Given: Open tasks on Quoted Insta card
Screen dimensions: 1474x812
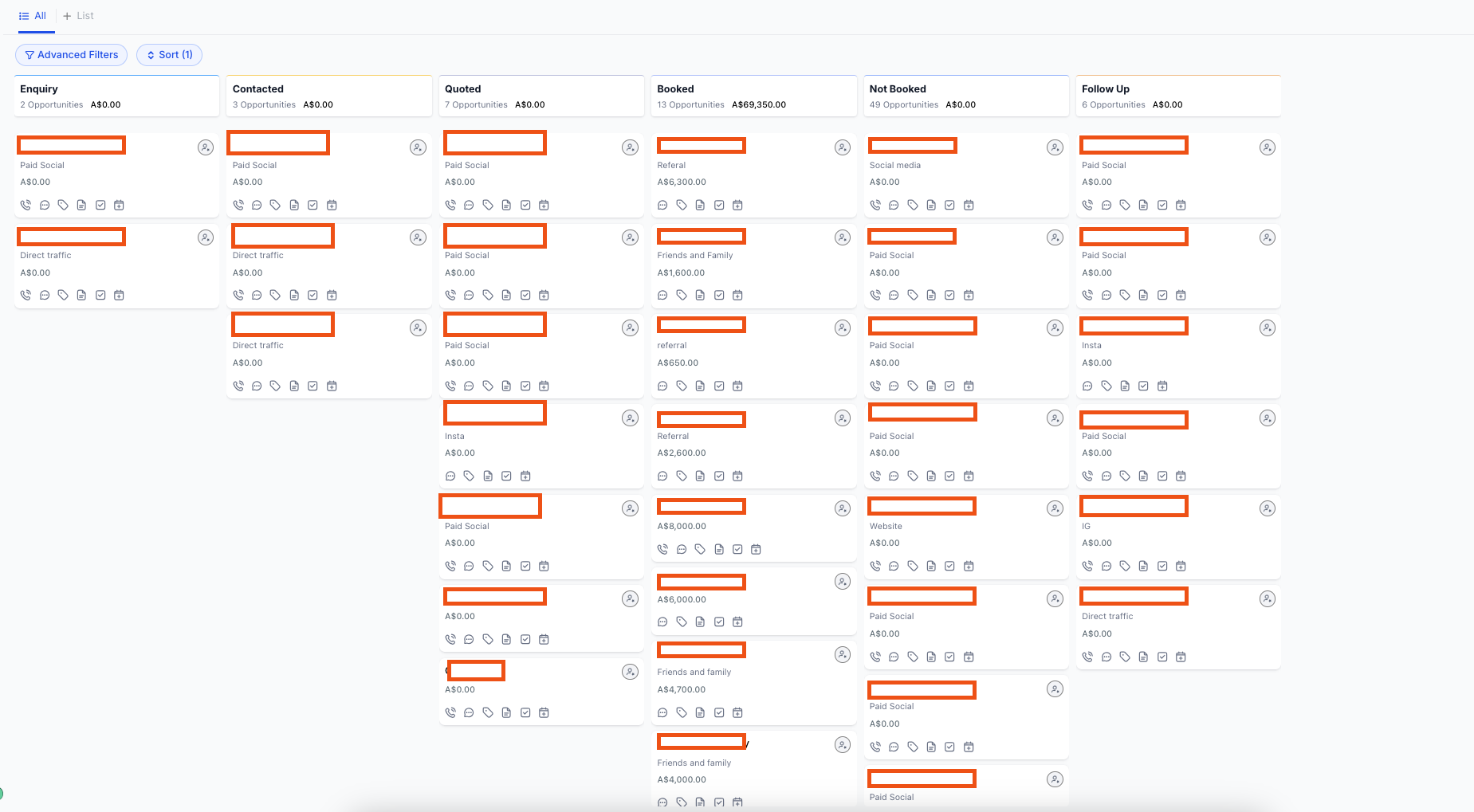Looking at the screenshot, I should tap(506, 476).
